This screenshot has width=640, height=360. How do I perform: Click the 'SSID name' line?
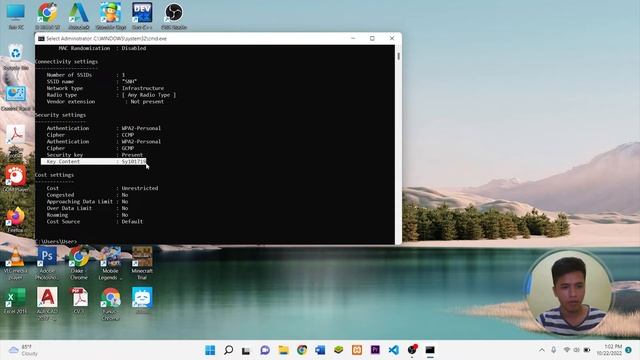[x=91, y=82]
